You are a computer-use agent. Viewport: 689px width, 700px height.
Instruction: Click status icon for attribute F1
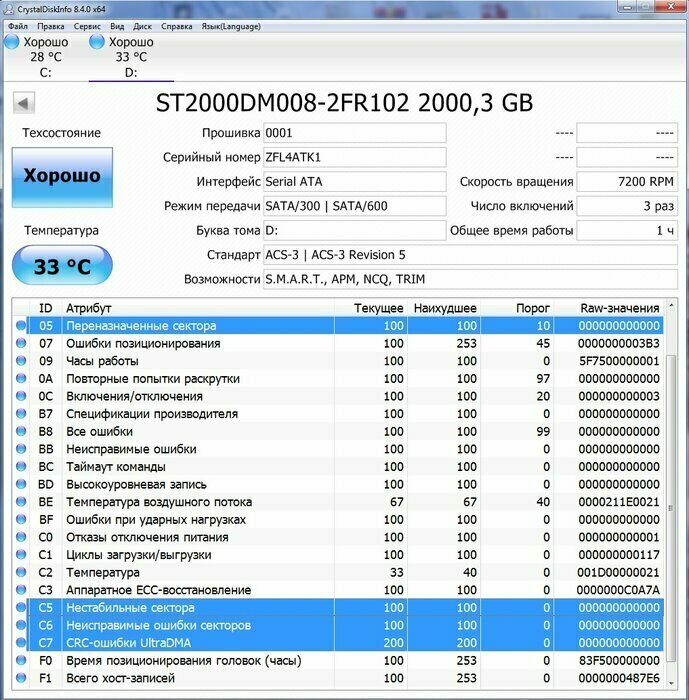pos(21,678)
